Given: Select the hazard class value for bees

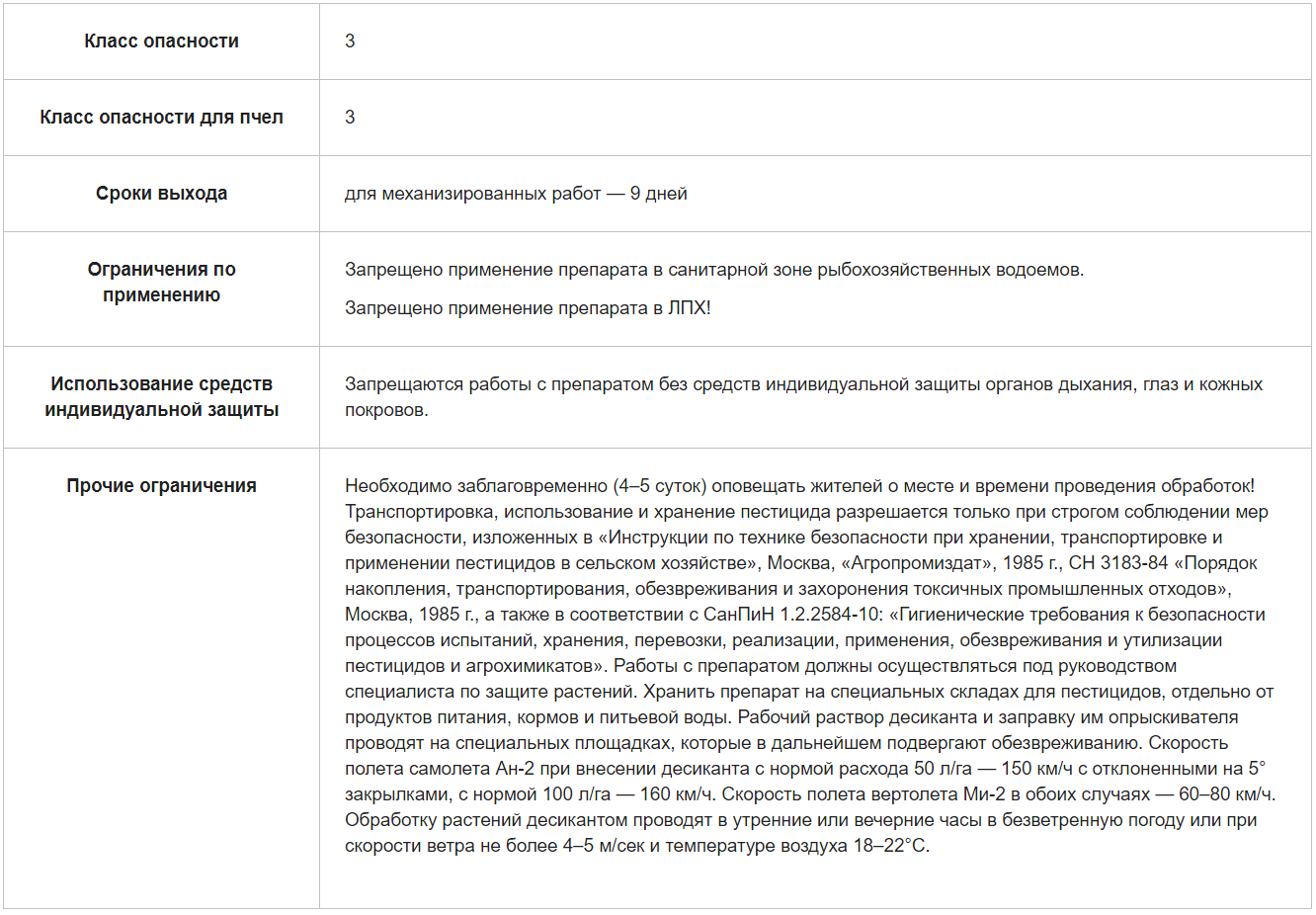Looking at the screenshot, I should pyautogui.click(x=350, y=118).
